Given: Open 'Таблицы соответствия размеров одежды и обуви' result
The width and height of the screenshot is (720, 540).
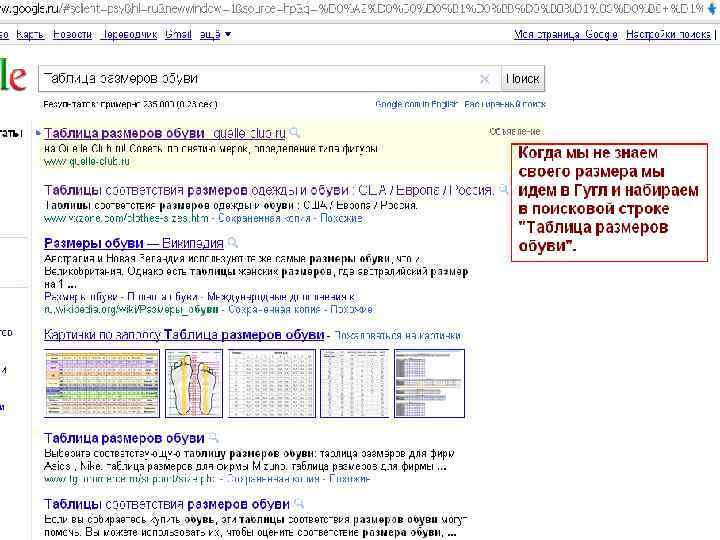Looking at the screenshot, I should pos(269,190).
